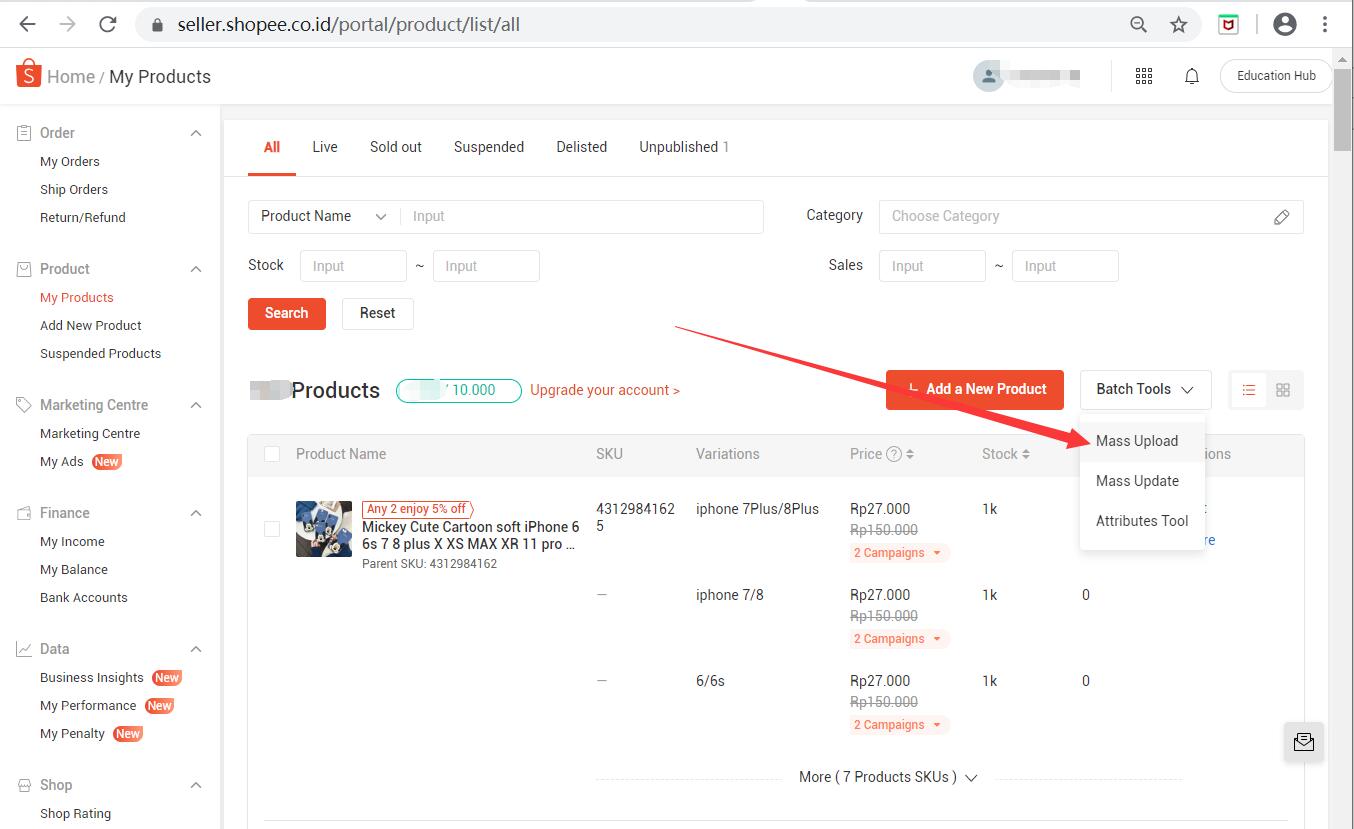Collapse the Finance sidebar section

[196, 513]
